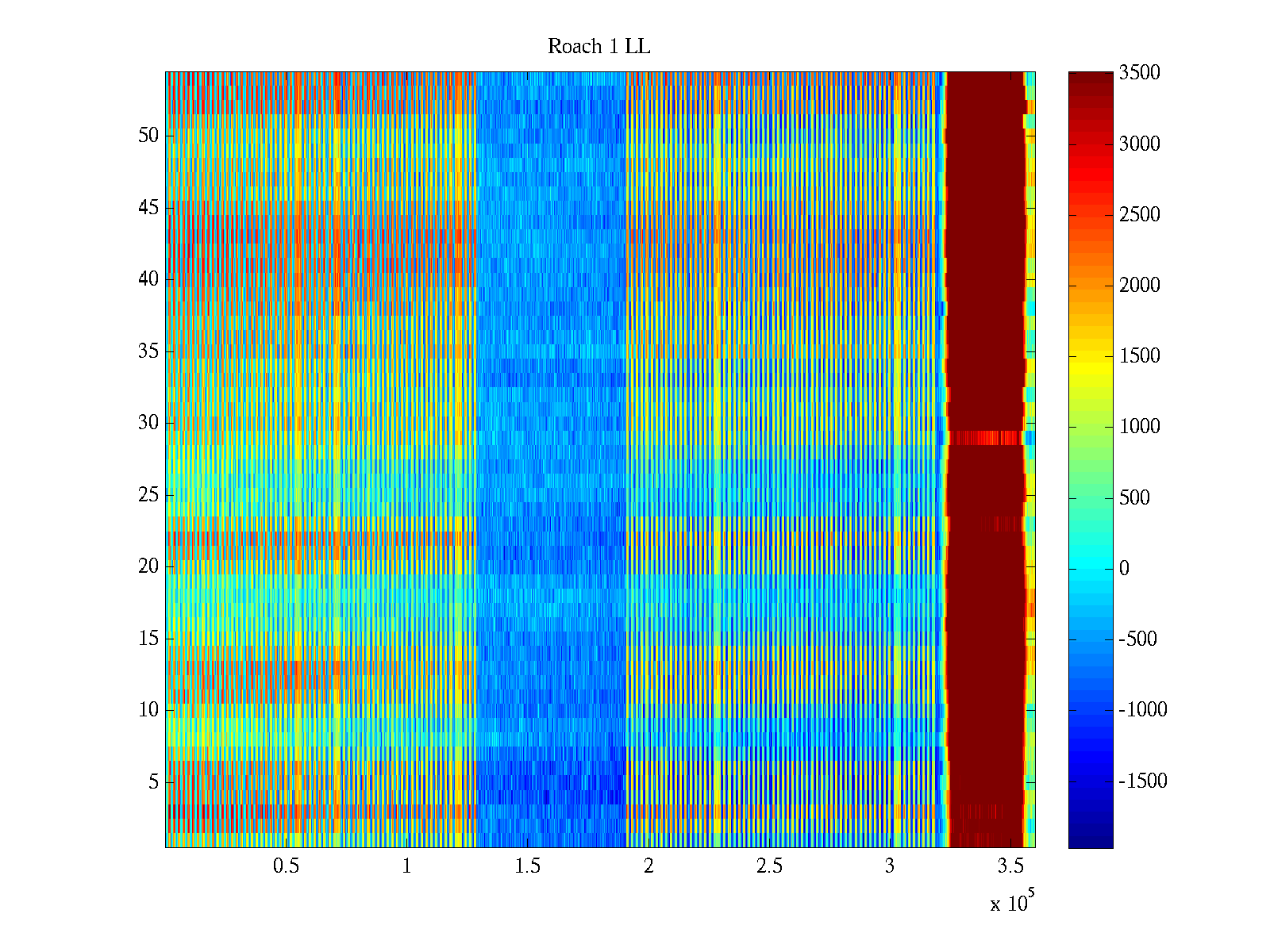The height and width of the screenshot is (952, 1270).
Task: Click the x-axis tick label 0.5
Action: (286, 866)
